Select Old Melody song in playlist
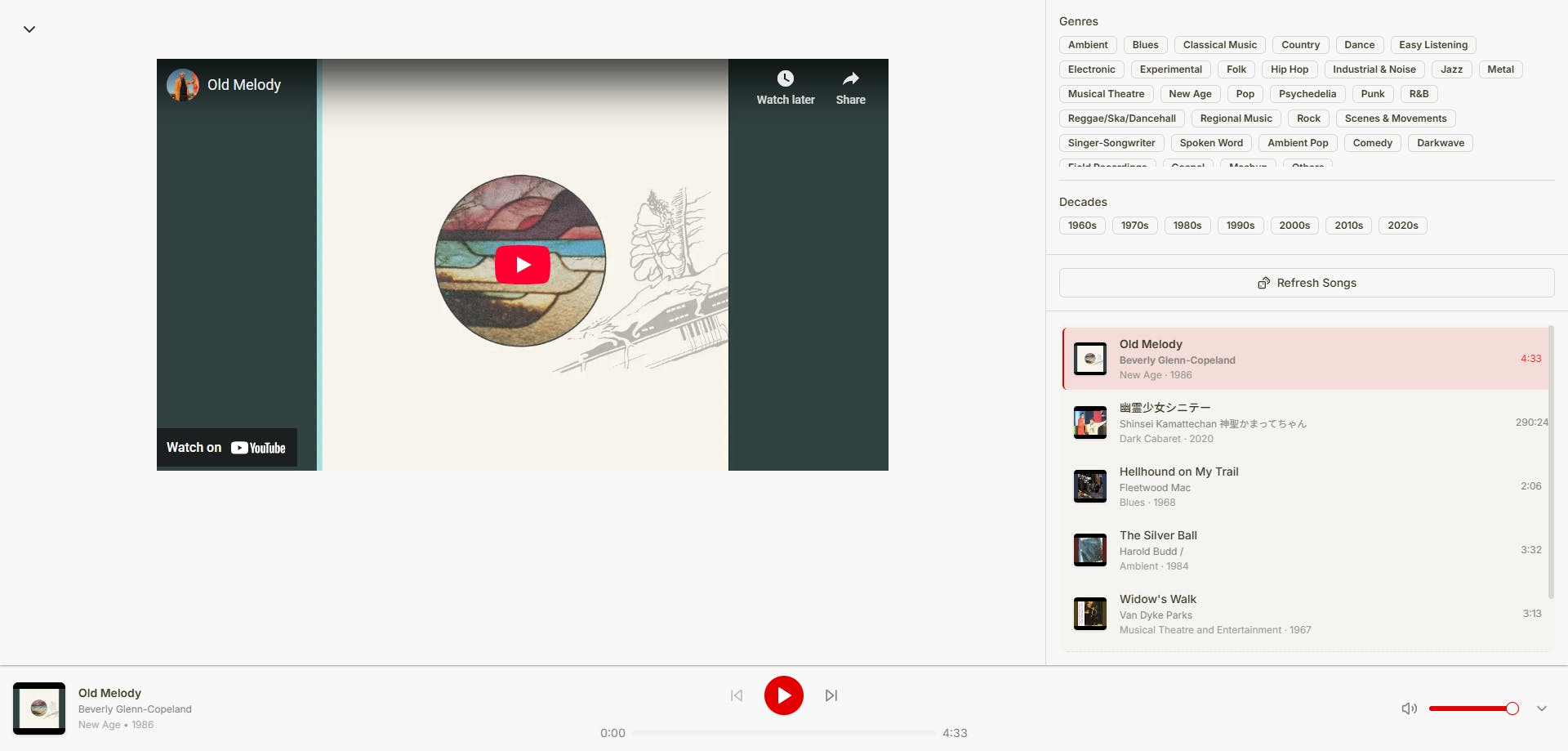 pos(1305,359)
